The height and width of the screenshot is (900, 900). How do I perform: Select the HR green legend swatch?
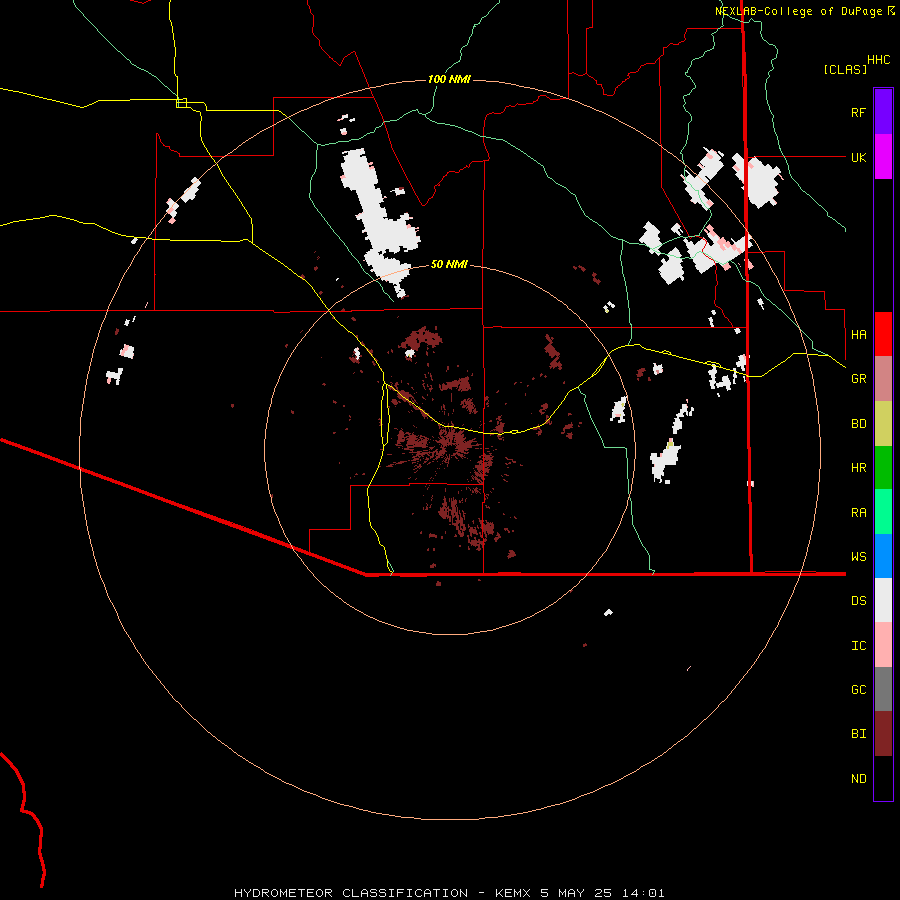click(883, 468)
